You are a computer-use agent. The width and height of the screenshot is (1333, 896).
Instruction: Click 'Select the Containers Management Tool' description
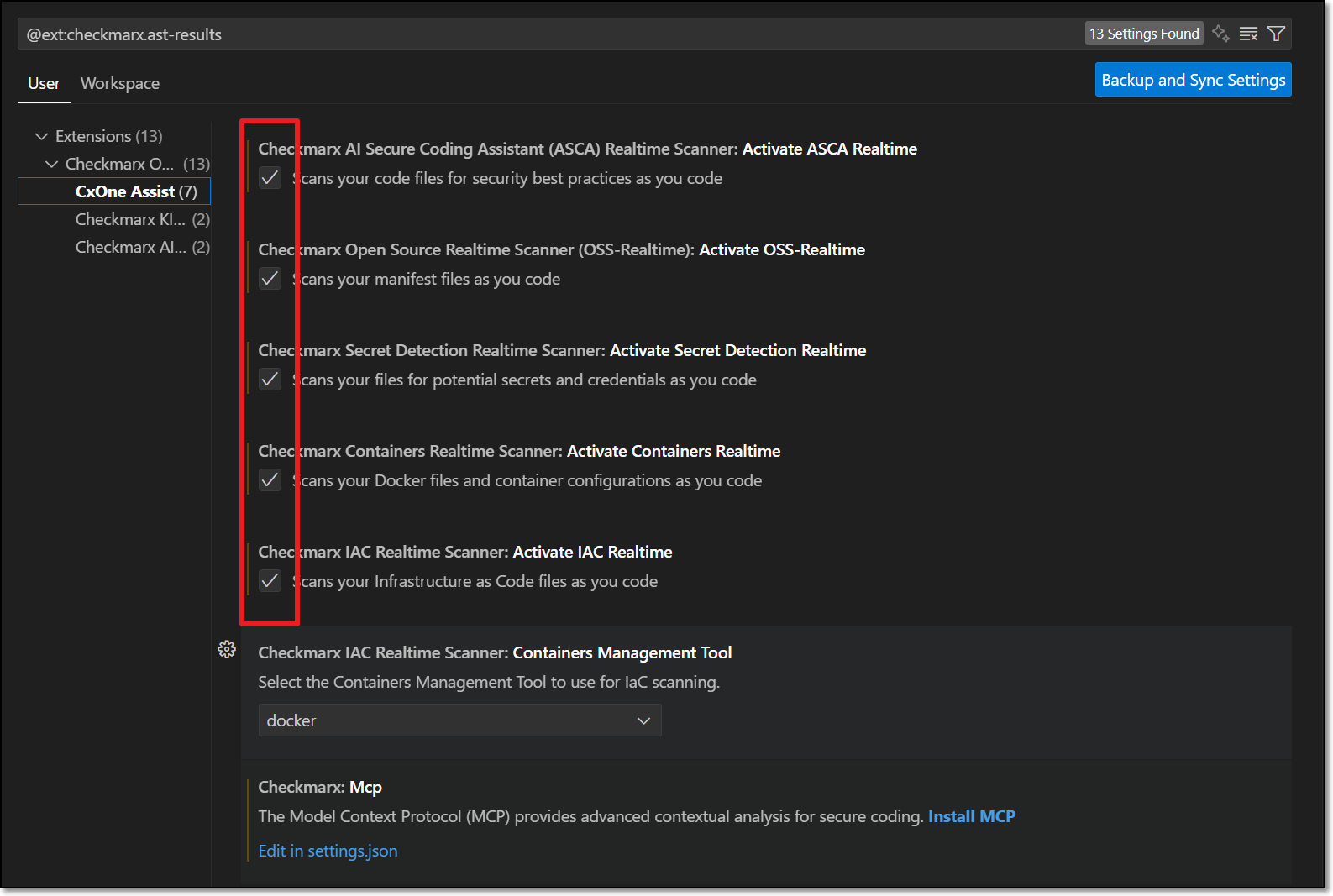click(x=489, y=682)
